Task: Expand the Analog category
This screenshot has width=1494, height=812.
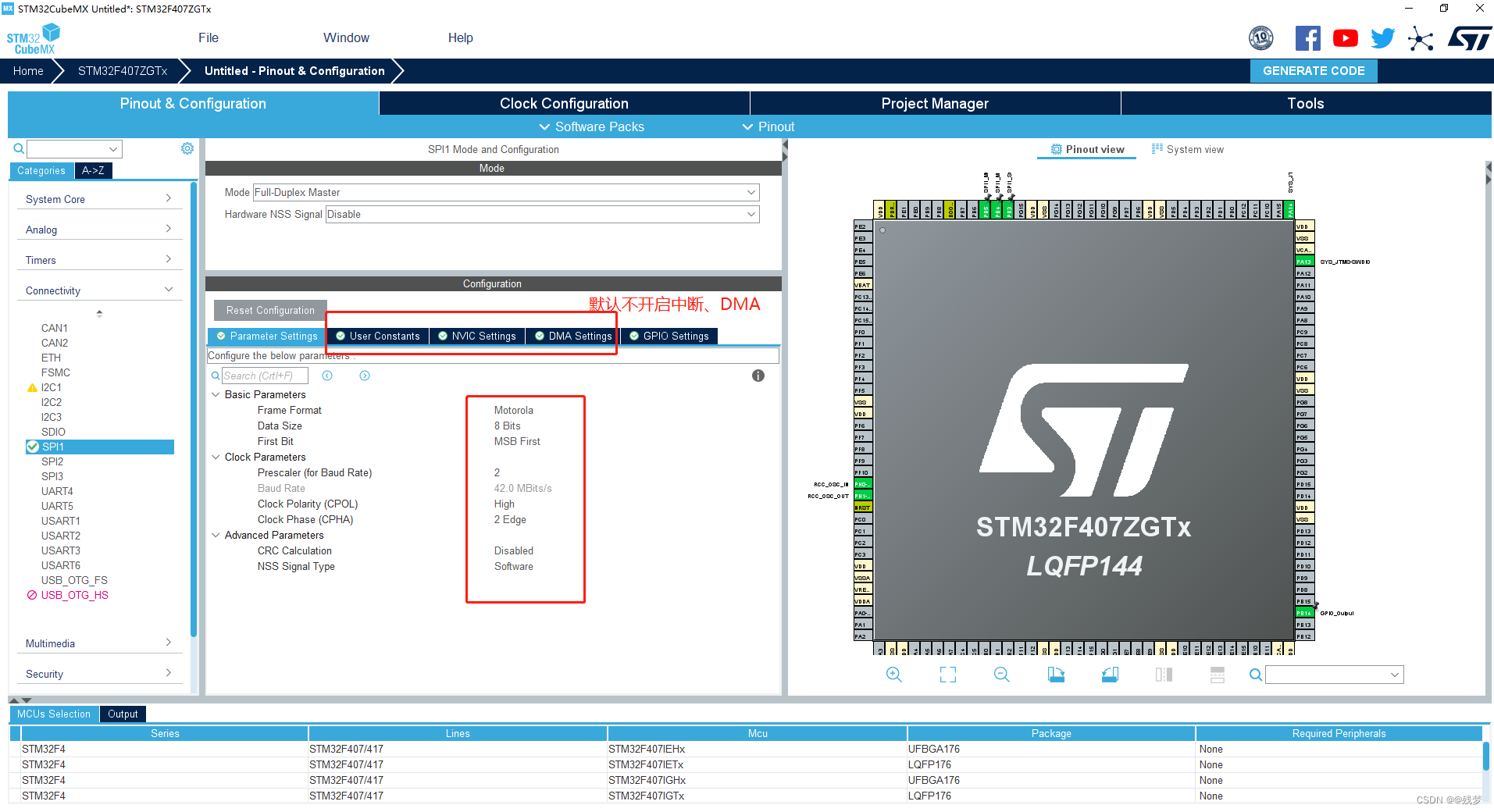Action: [x=98, y=230]
